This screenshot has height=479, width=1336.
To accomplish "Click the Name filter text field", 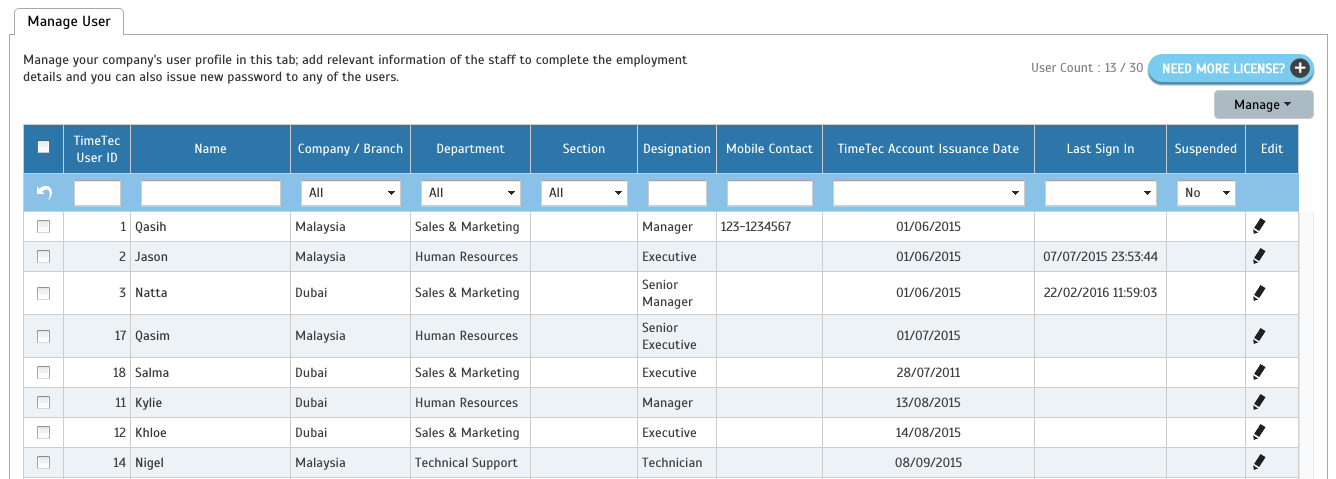I will click(211, 192).
